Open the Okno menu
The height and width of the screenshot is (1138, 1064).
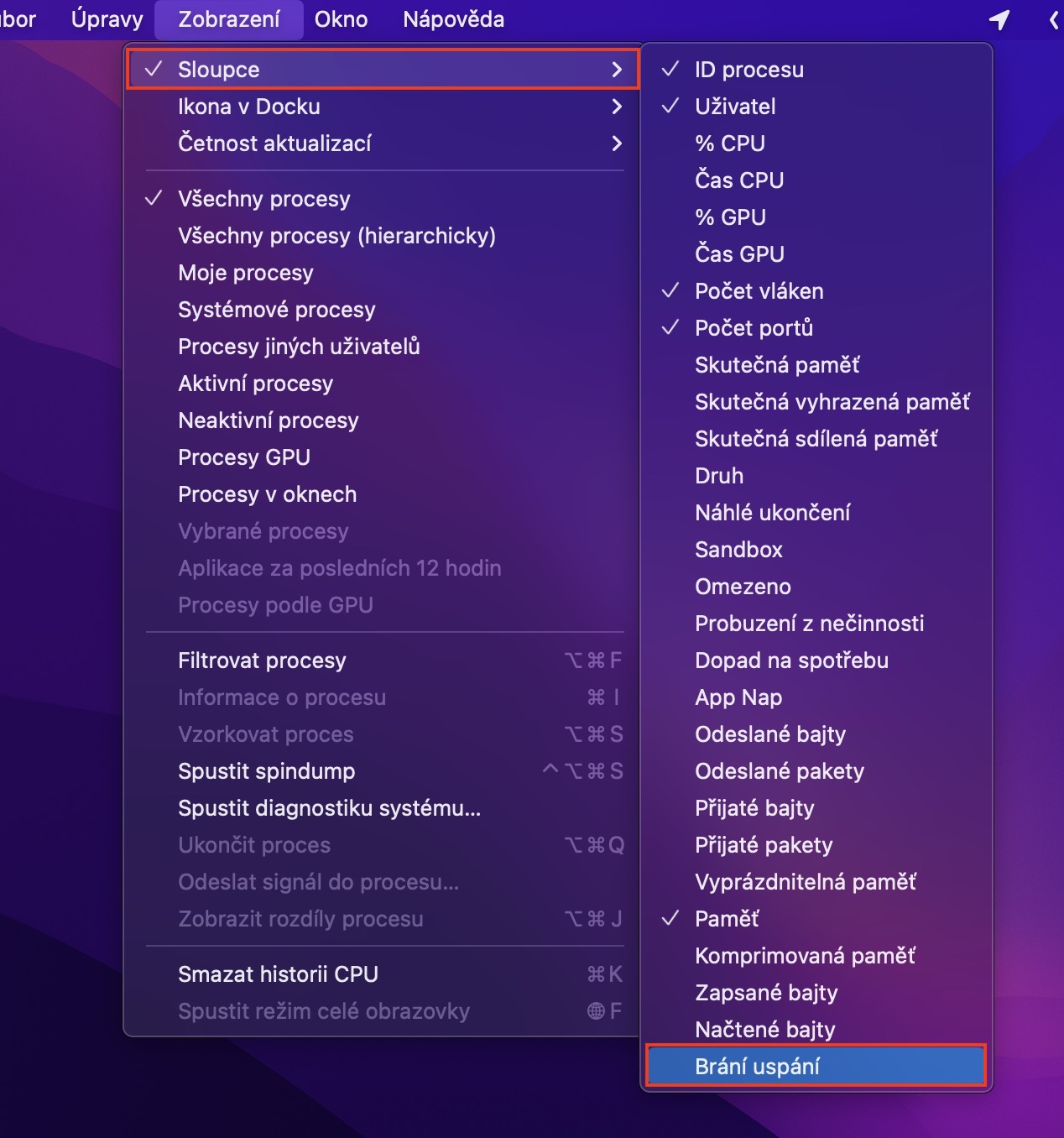tap(341, 19)
